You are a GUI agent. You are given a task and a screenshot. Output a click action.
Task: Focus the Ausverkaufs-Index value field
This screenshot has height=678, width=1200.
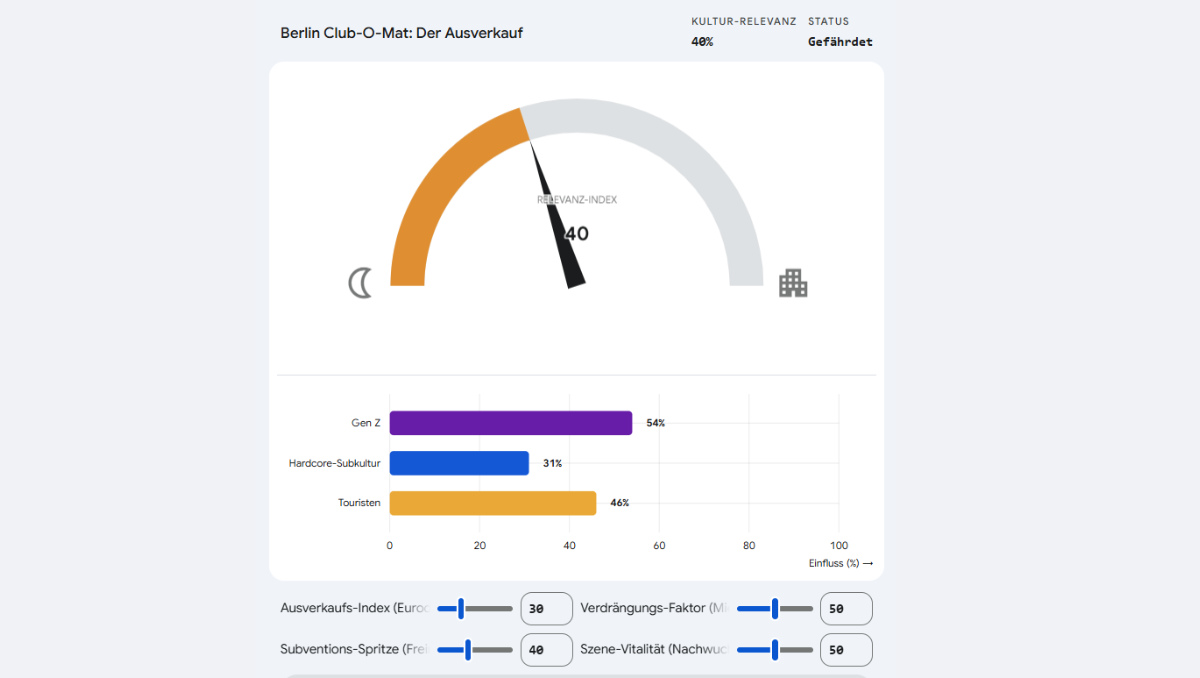click(x=546, y=608)
